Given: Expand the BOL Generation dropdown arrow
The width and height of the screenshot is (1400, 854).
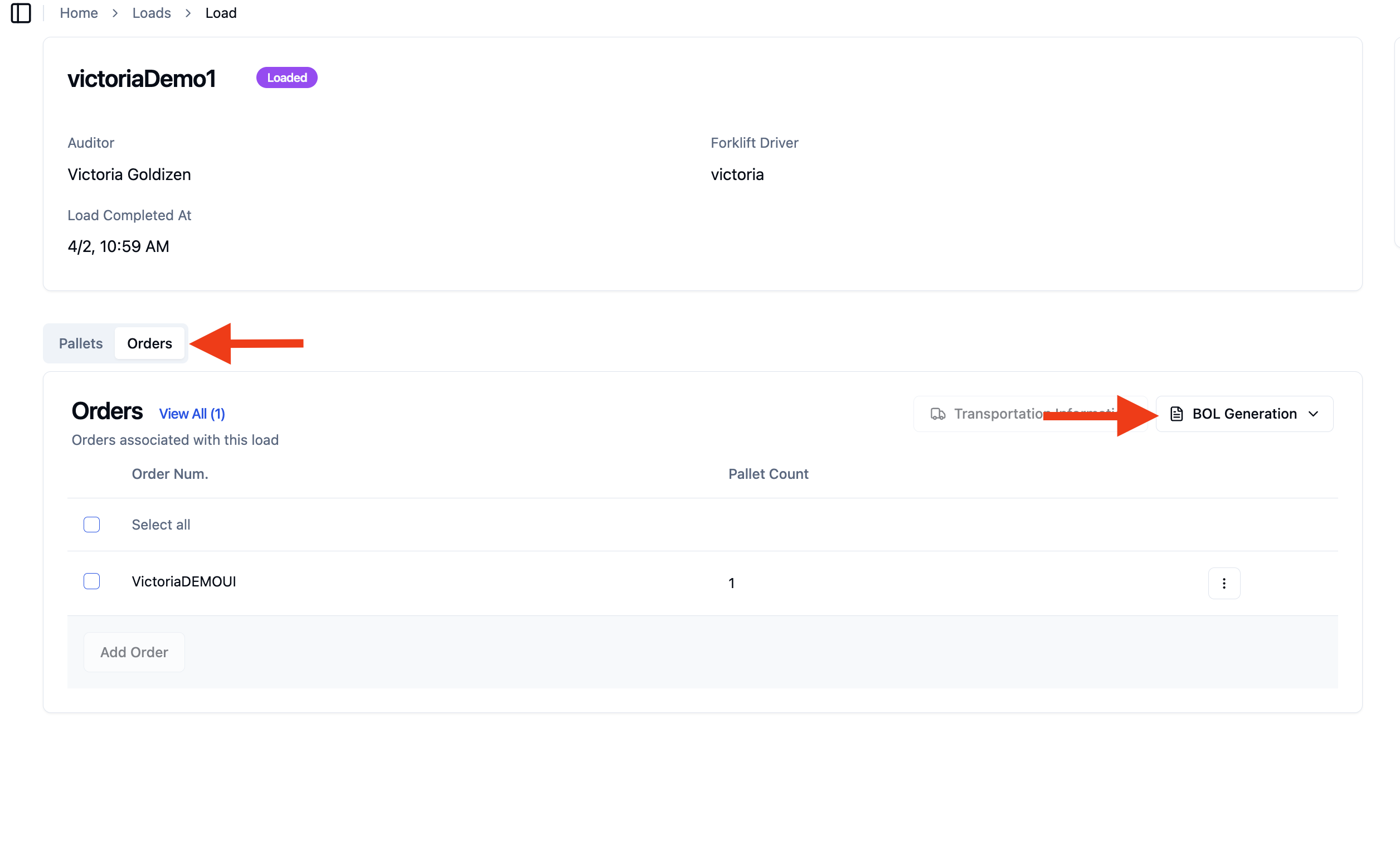Looking at the screenshot, I should click(x=1313, y=414).
